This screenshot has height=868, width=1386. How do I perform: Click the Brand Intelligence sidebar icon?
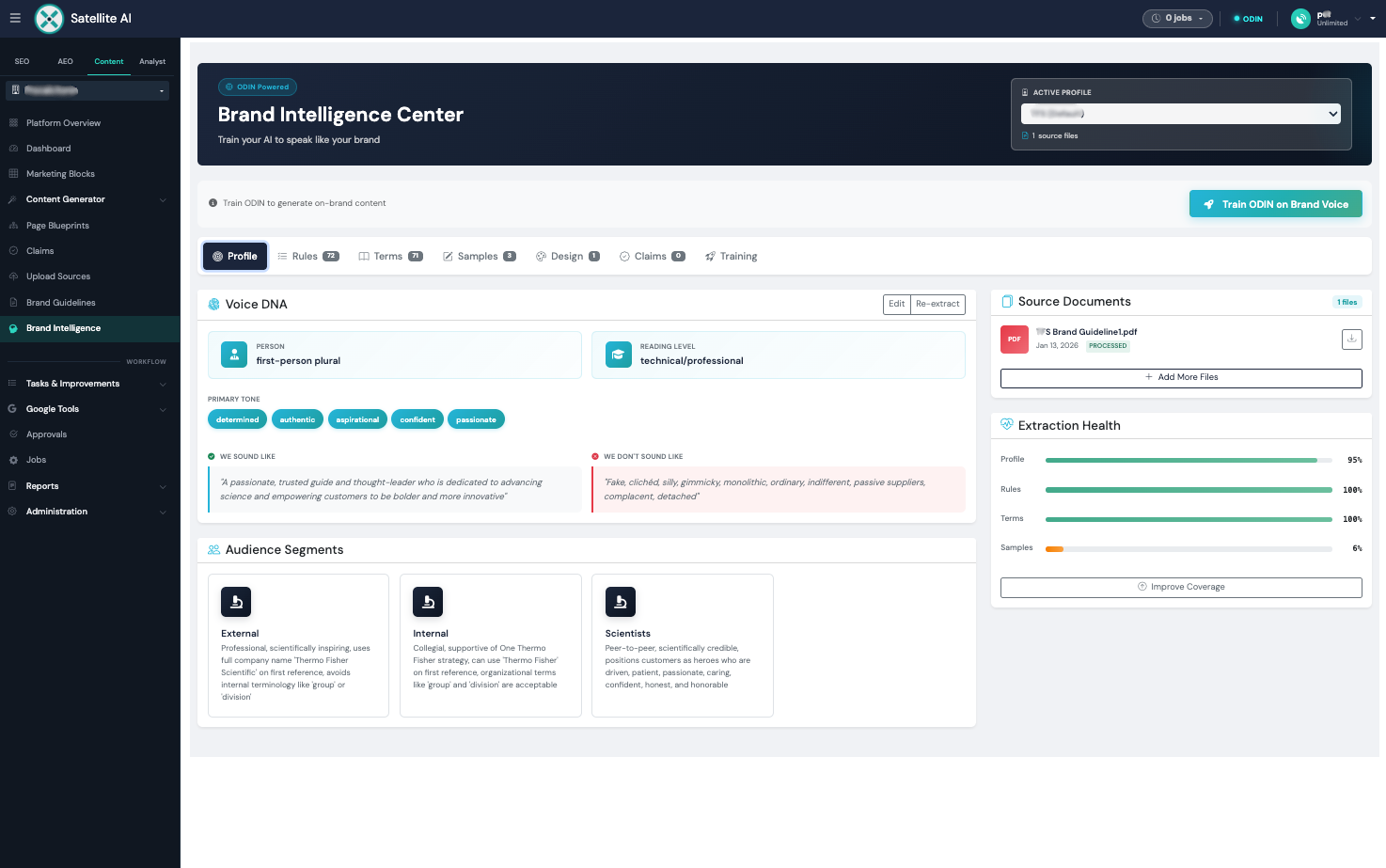[x=13, y=328]
